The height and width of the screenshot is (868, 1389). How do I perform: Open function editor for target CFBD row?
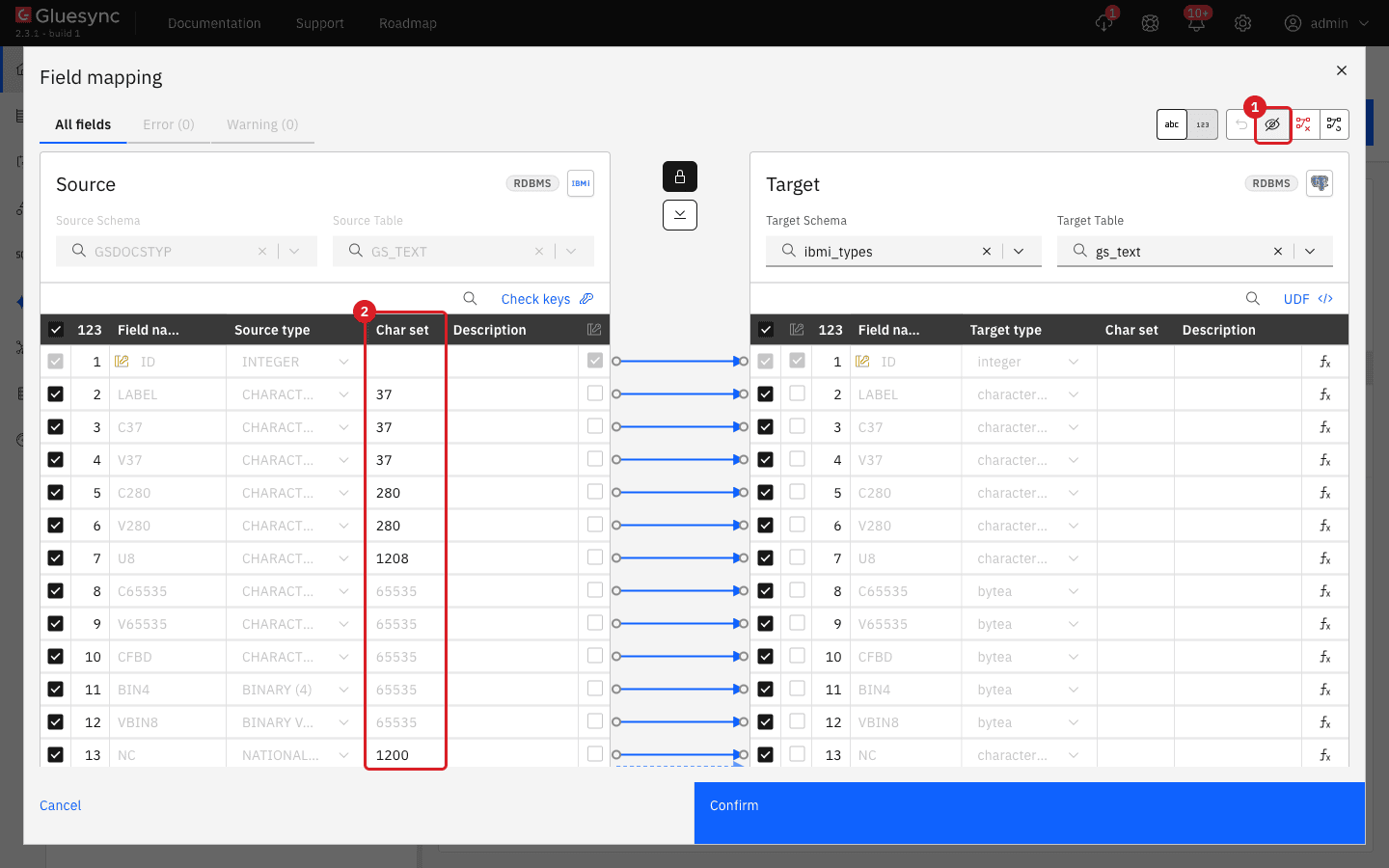click(x=1325, y=657)
